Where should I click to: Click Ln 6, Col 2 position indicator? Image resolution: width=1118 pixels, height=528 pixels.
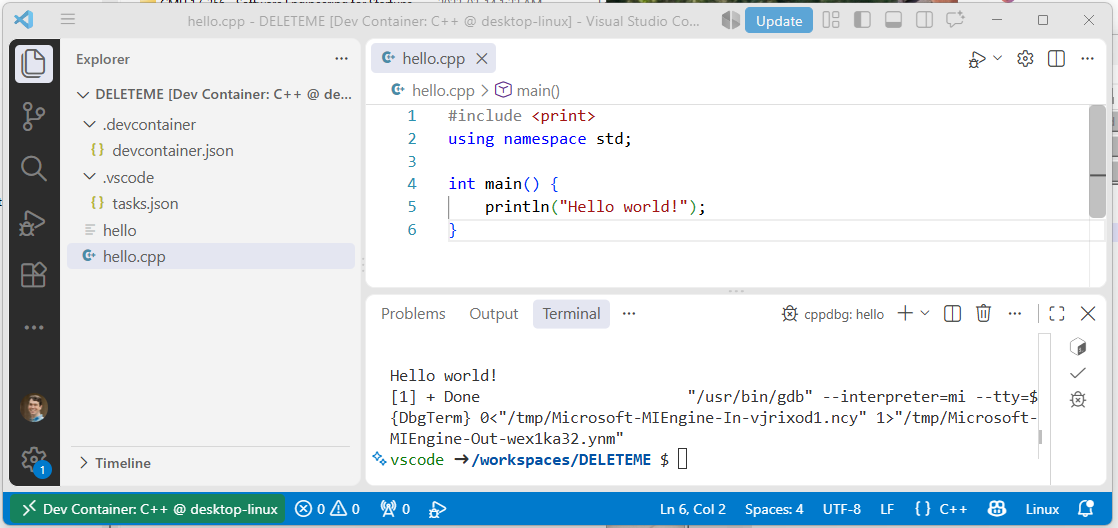pyautogui.click(x=692, y=509)
